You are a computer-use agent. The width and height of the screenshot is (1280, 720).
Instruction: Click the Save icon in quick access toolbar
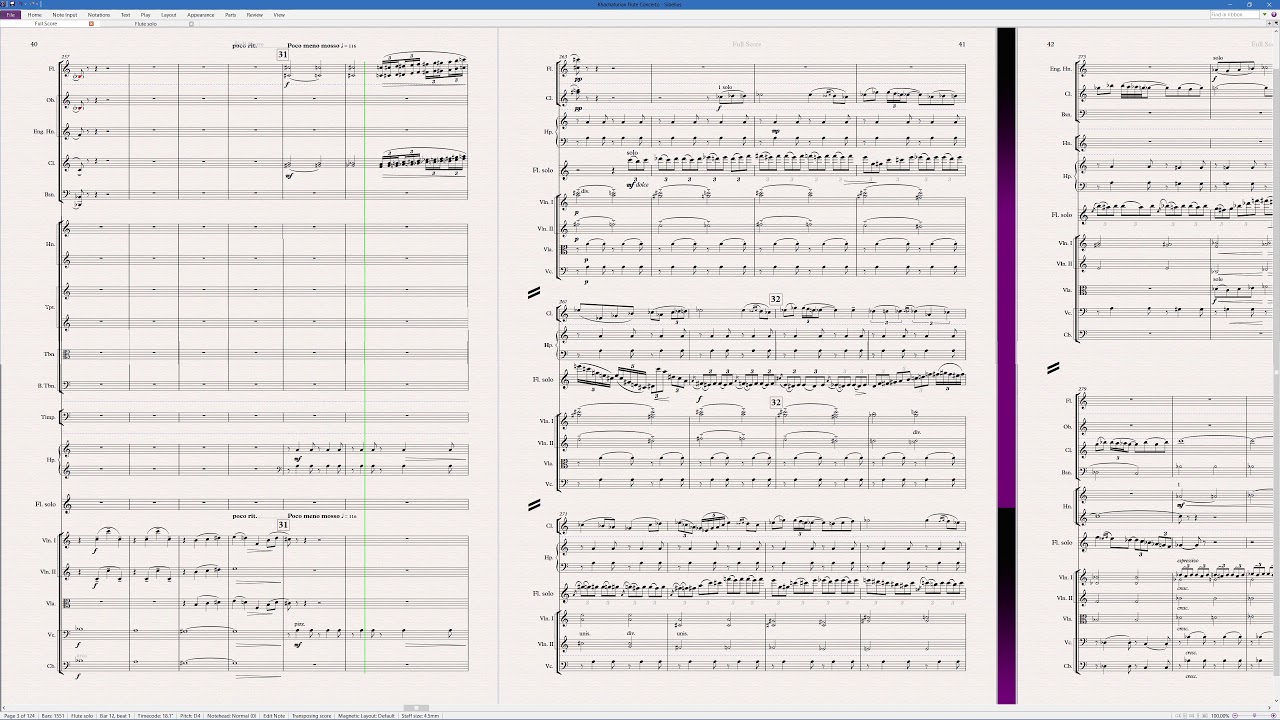[13, 4]
